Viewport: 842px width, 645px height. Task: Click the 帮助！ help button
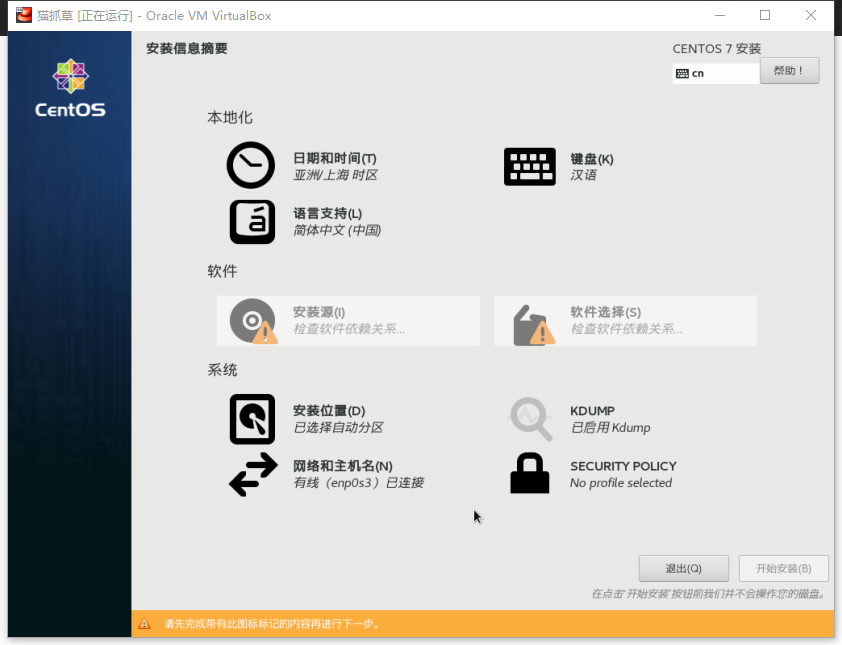coord(789,71)
